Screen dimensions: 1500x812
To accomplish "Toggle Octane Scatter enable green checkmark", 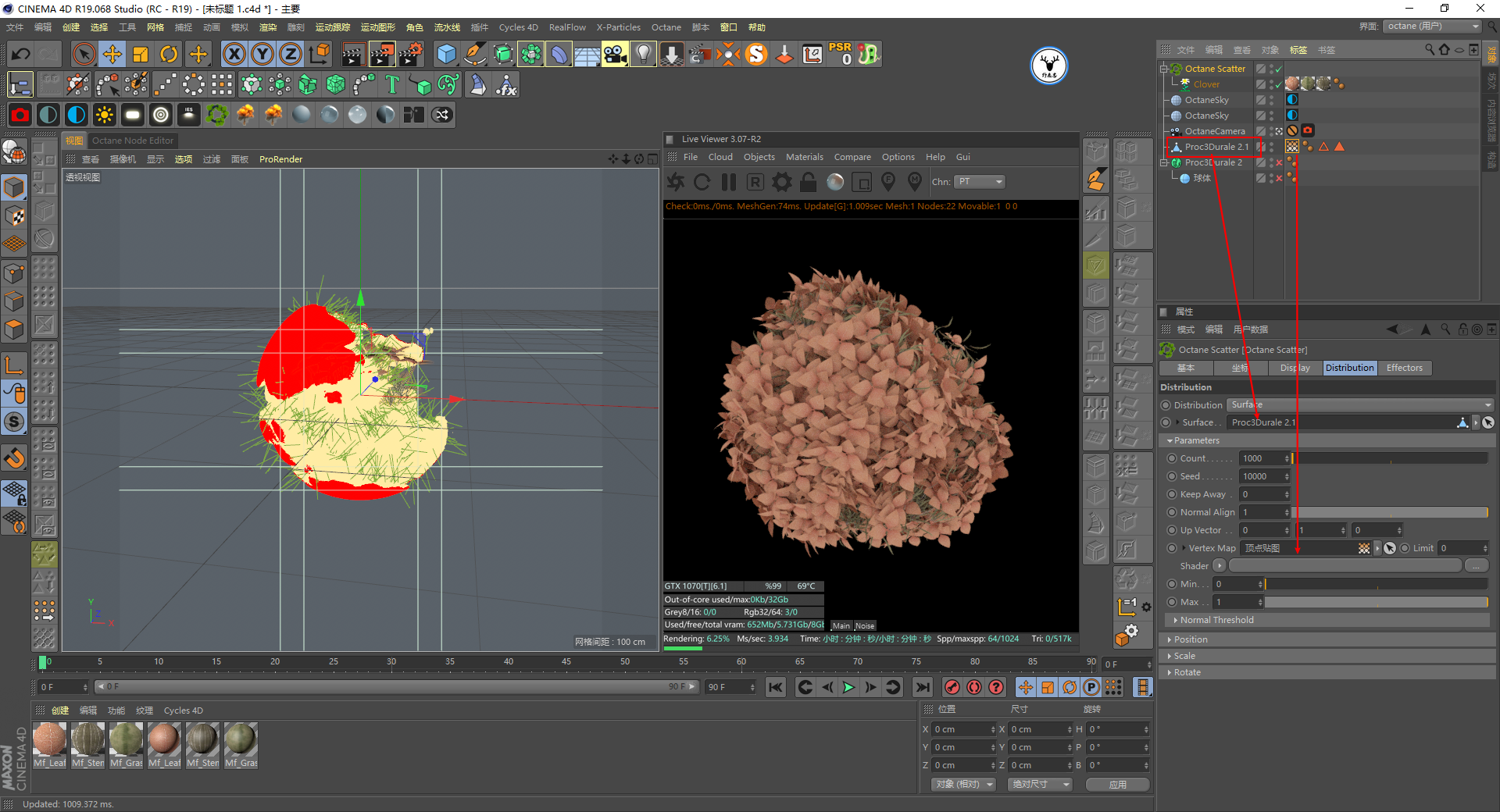I will pos(1279,69).
